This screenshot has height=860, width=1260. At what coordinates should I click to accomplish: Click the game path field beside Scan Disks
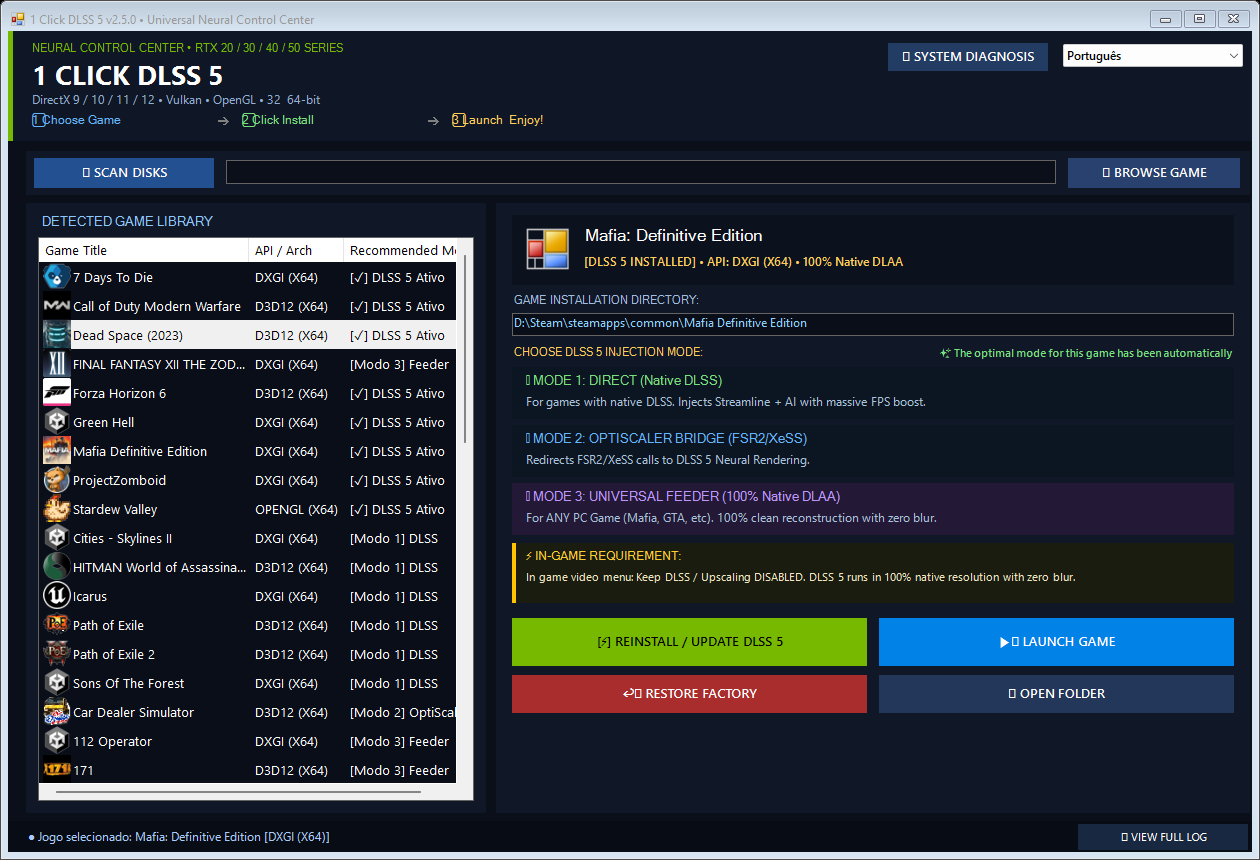641,172
